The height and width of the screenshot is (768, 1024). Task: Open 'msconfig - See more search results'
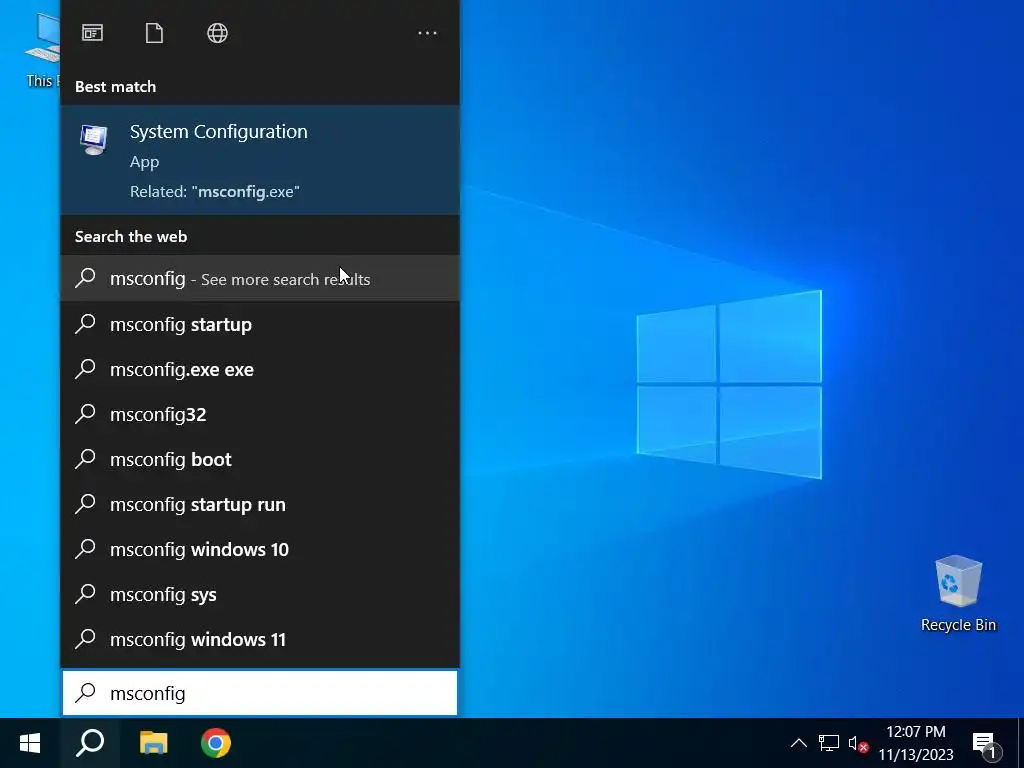pos(260,278)
